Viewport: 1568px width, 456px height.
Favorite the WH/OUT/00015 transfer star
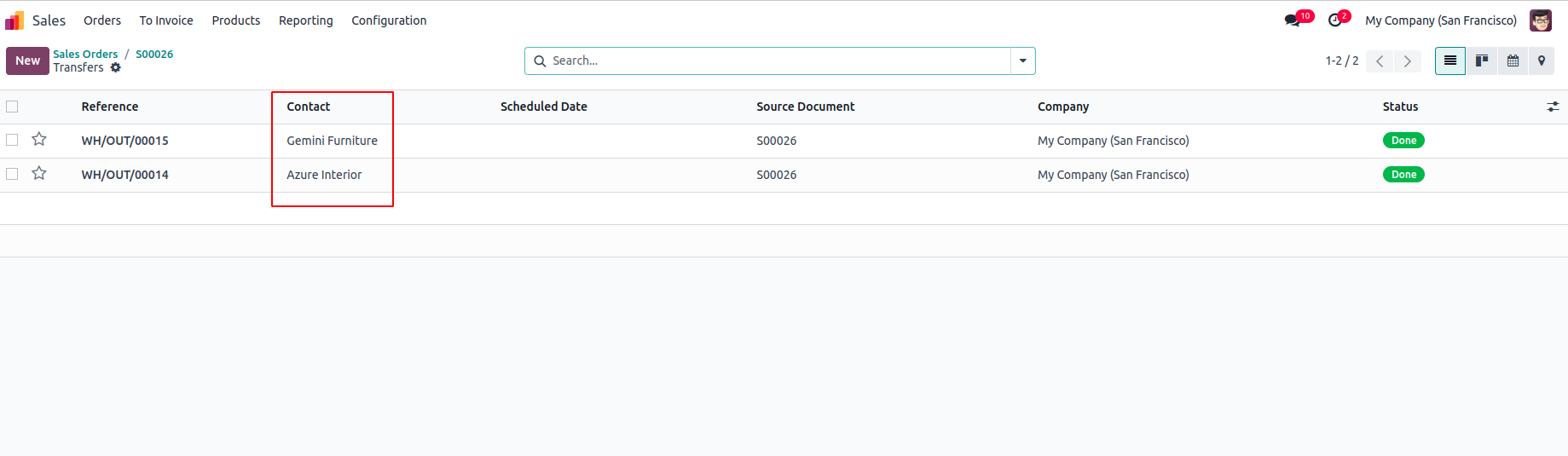tap(39, 140)
